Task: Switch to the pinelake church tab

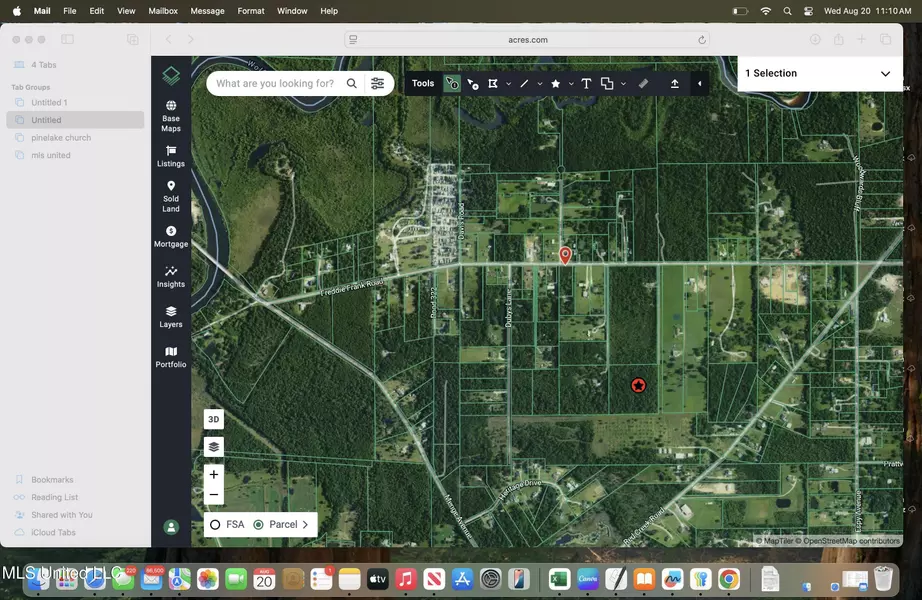Action: pyautogui.click(x=61, y=138)
